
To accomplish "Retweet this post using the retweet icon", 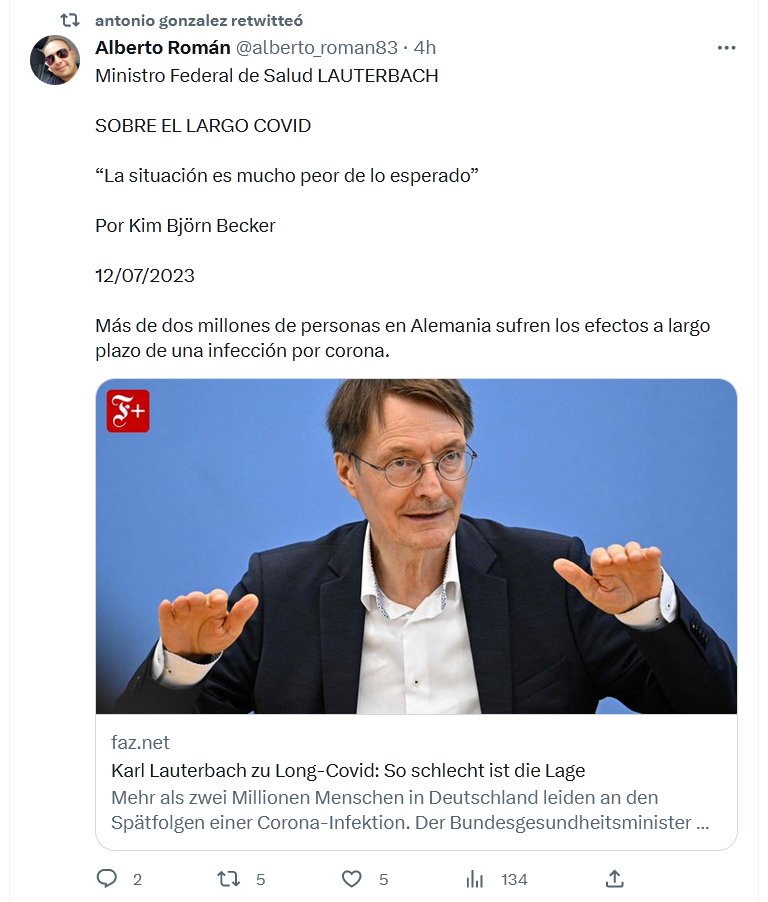I will 228,878.
